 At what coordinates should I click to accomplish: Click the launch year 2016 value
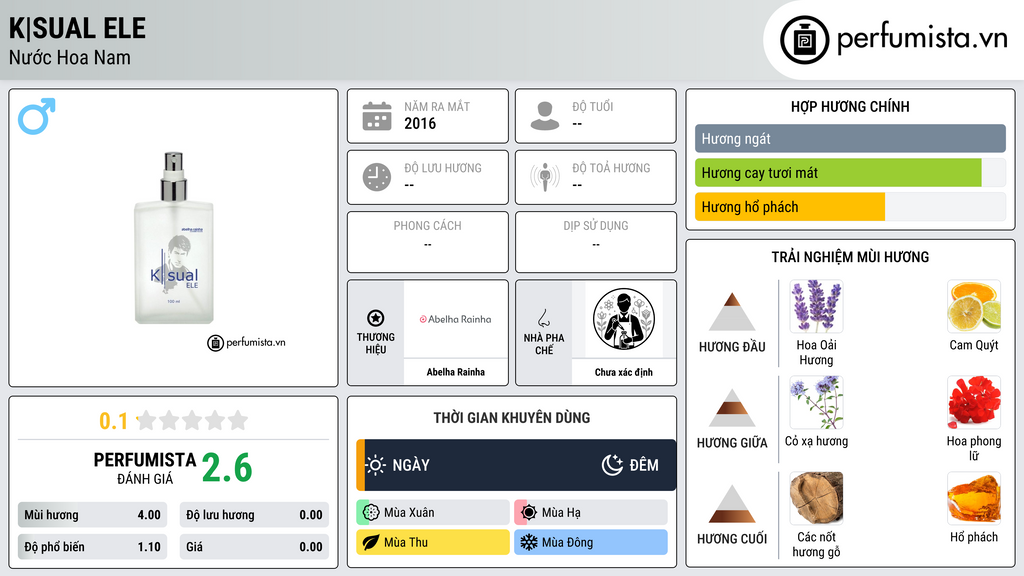[x=420, y=123]
